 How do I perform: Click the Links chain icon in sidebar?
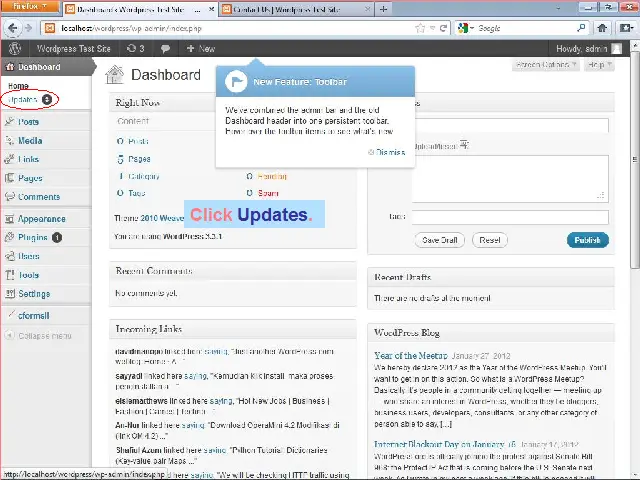point(9,159)
